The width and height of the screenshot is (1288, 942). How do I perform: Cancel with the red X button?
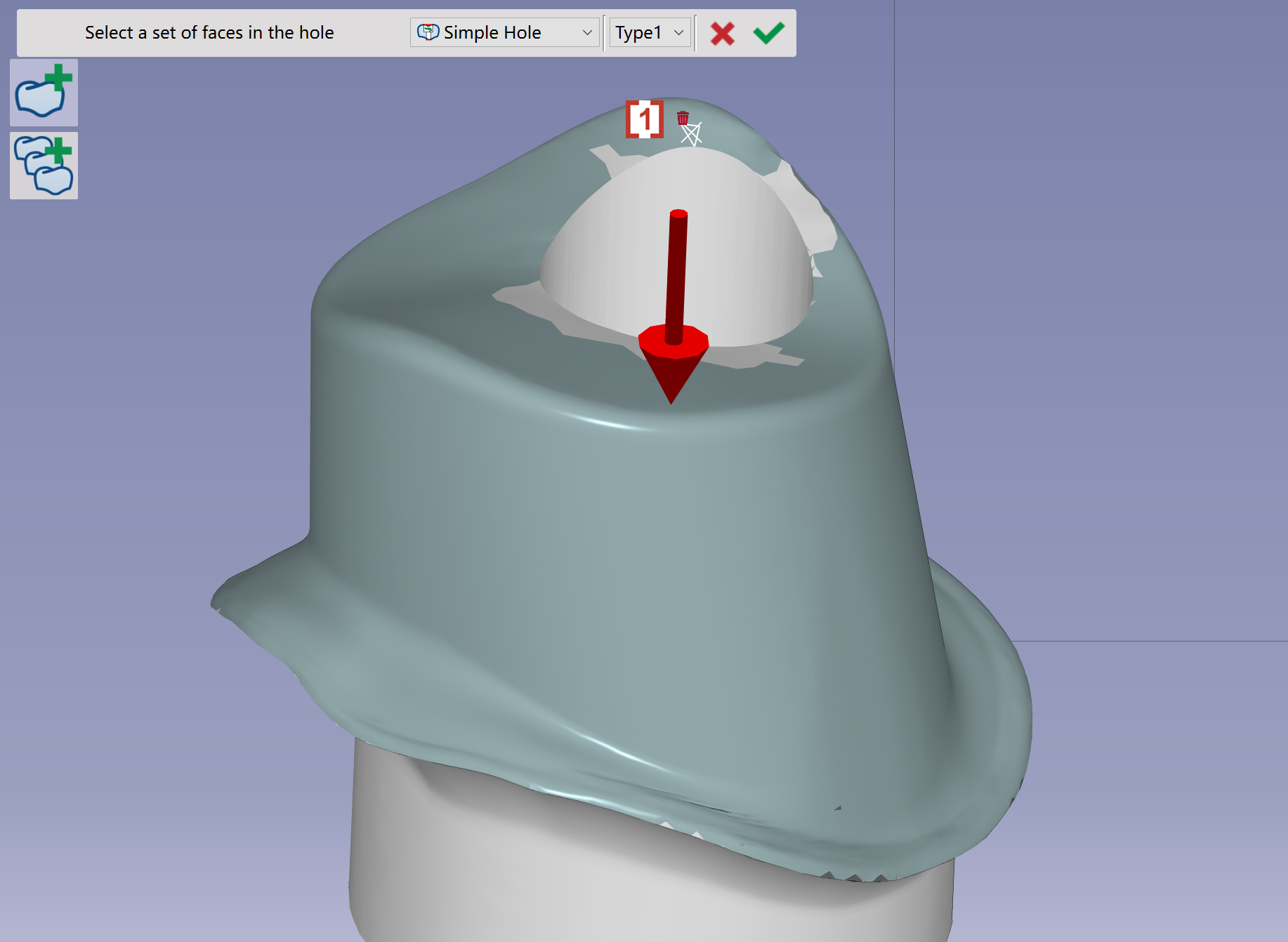722,33
